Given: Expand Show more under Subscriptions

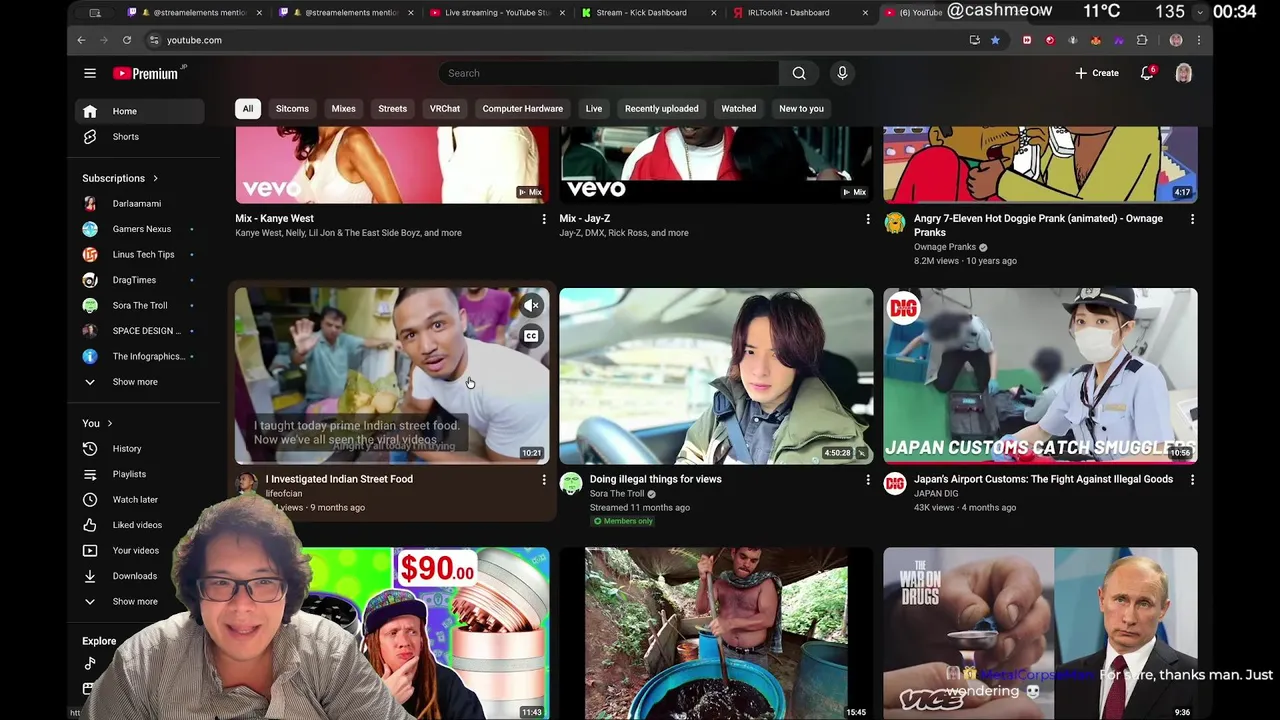Looking at the screenshot, I should [x=140, y=381].
